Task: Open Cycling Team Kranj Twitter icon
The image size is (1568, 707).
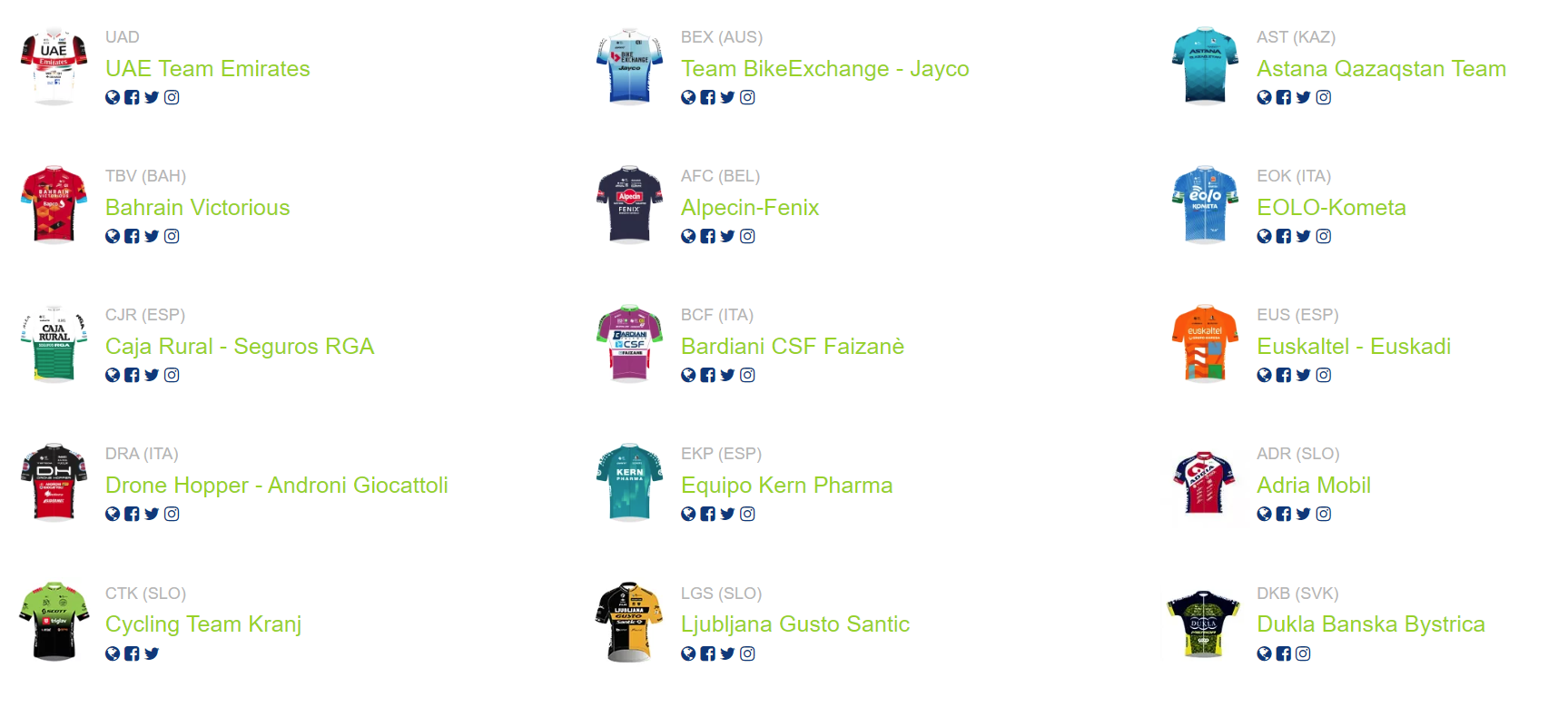Action: click(152, 653)
